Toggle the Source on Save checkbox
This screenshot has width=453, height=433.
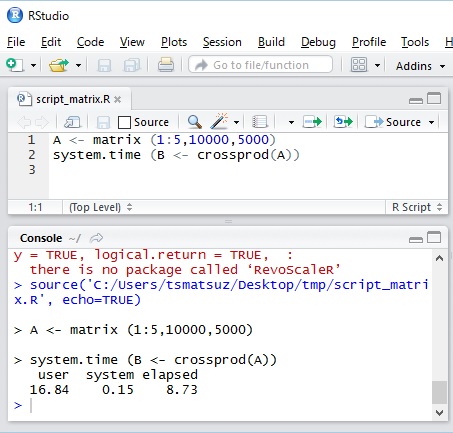coord(124,122)
